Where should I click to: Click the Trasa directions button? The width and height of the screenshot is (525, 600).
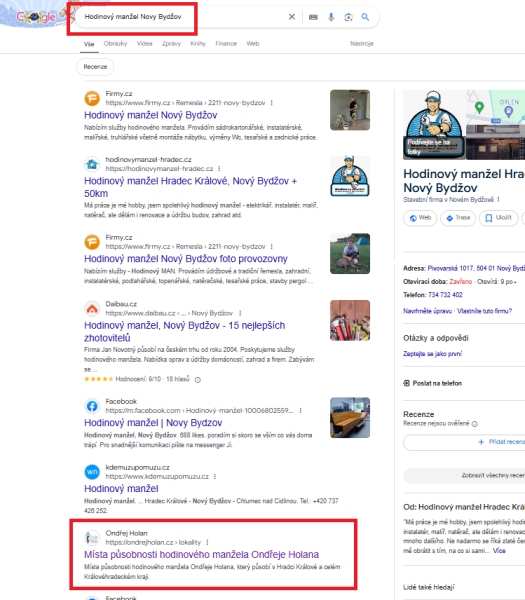click(458, 218)
